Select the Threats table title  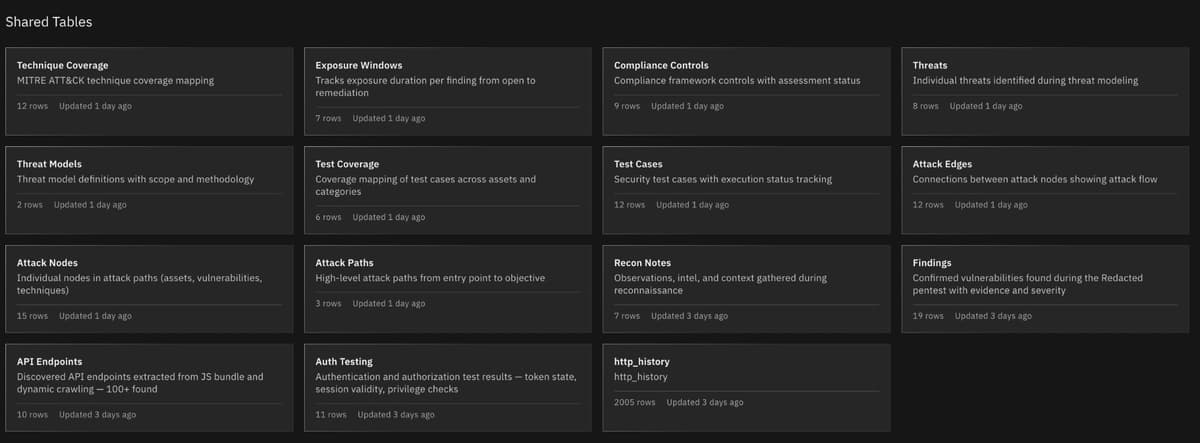(x=930, y=65)
